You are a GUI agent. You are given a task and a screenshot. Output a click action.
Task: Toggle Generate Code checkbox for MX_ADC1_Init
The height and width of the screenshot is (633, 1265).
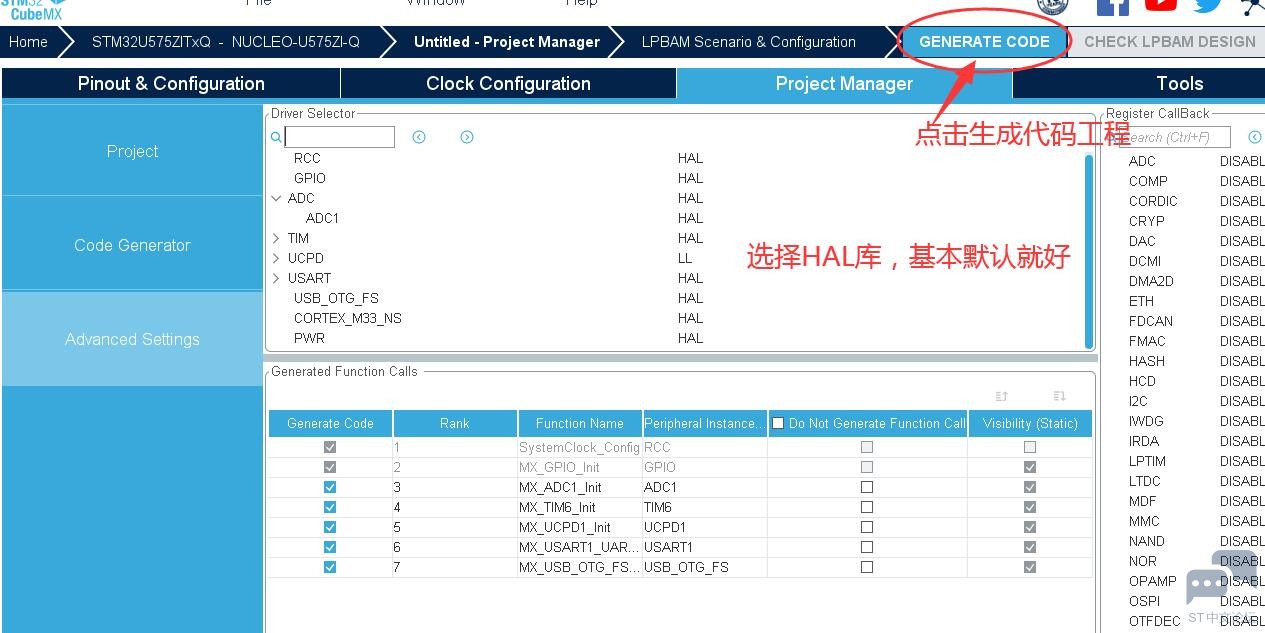click(x=330, y=487)
